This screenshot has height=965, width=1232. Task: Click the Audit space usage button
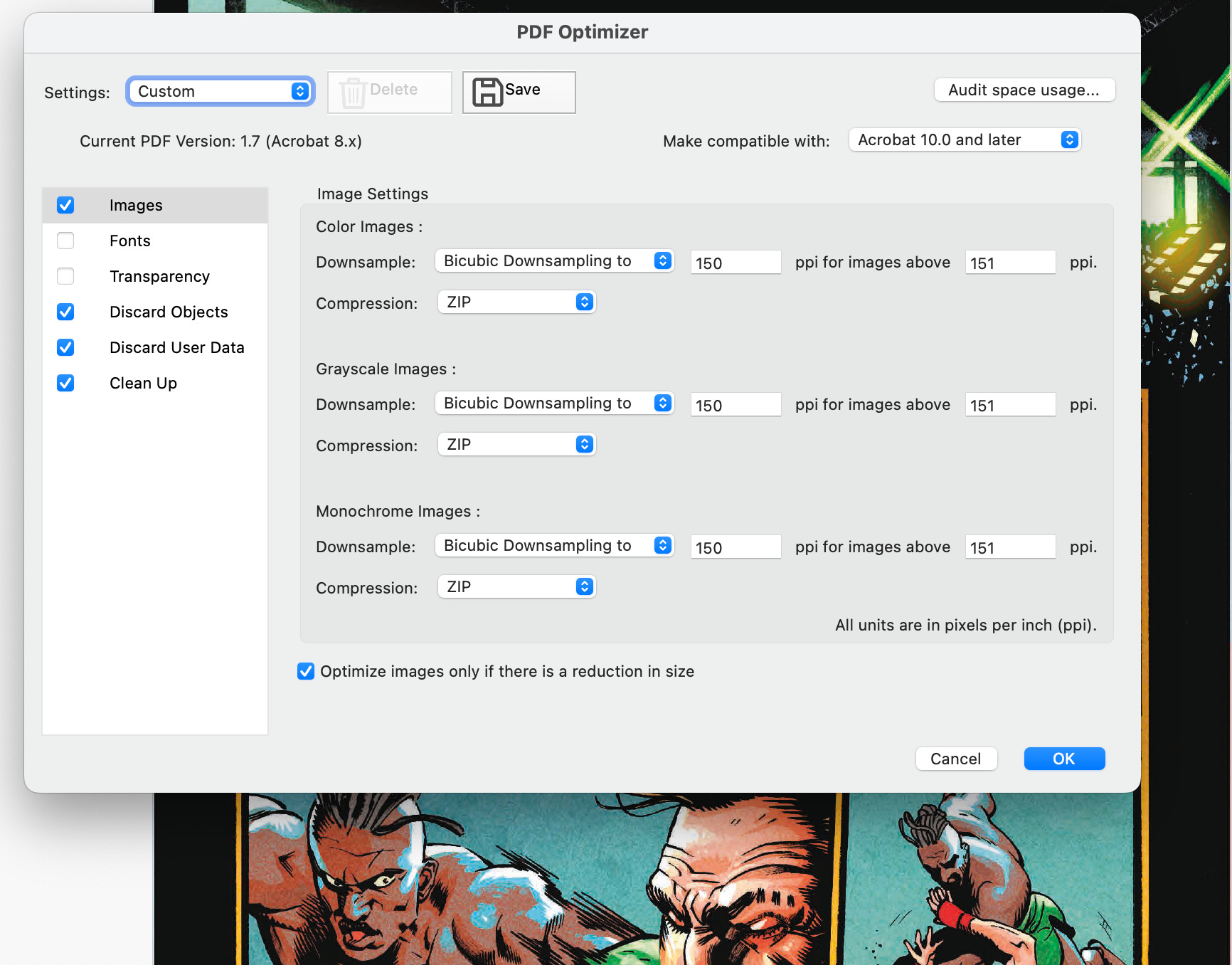(x=1024, y=90)
